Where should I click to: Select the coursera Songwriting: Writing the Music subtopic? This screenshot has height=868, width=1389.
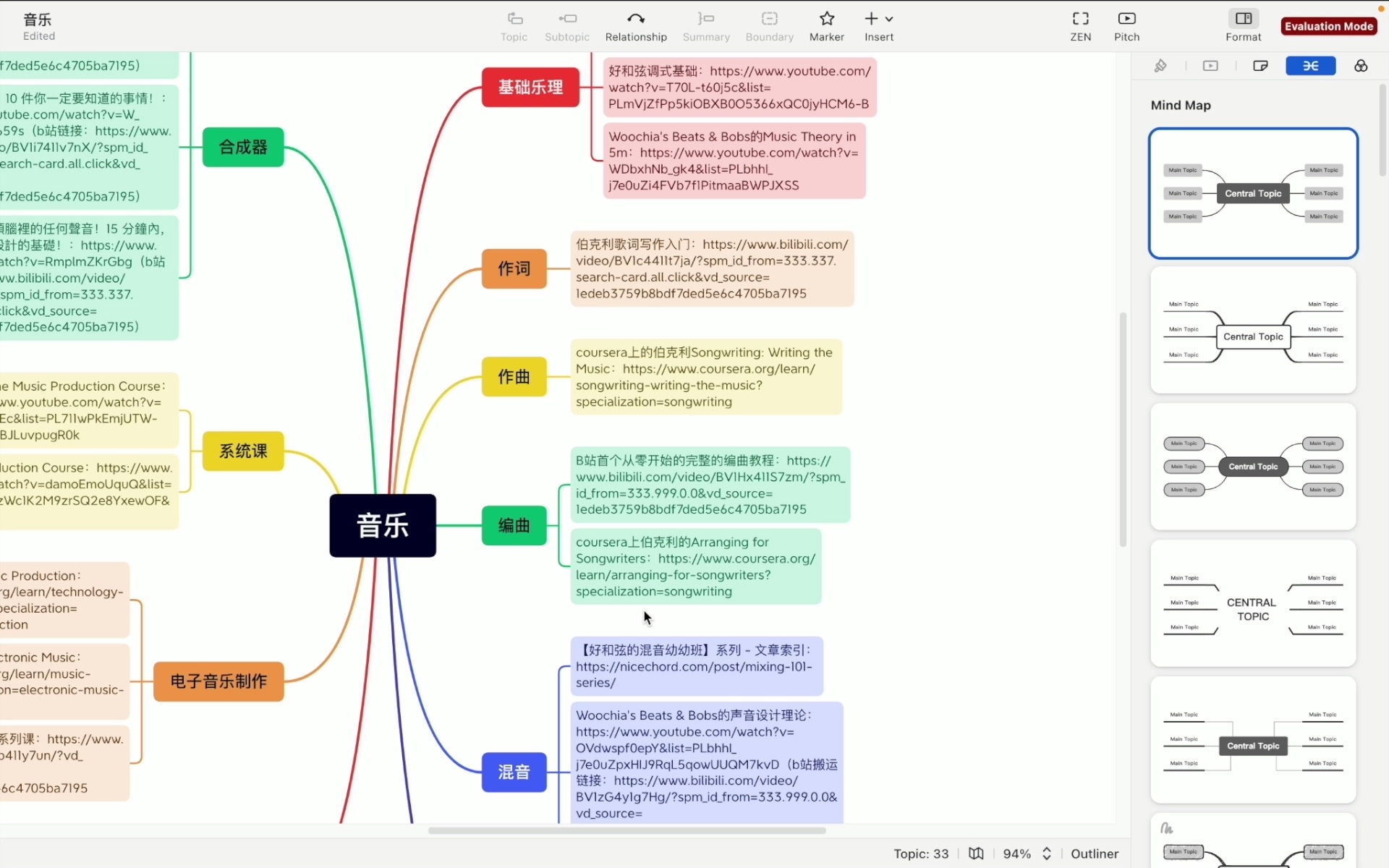[x=706, y=377]
